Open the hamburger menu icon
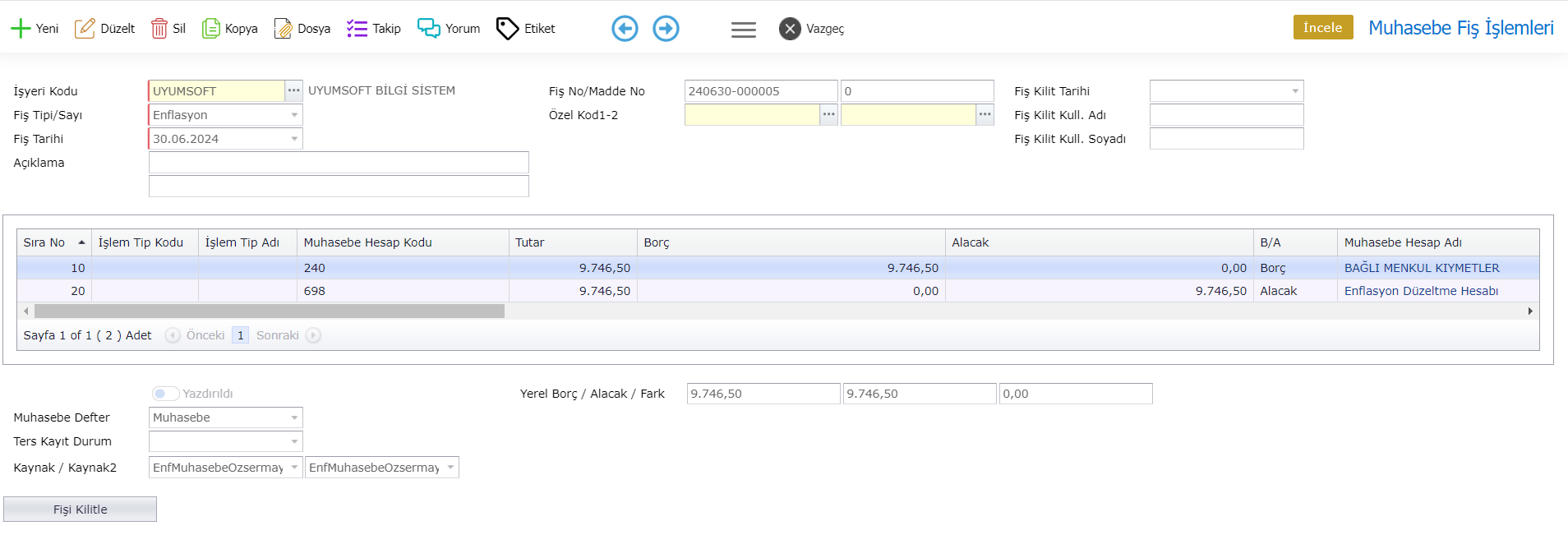 pos(744,30)
